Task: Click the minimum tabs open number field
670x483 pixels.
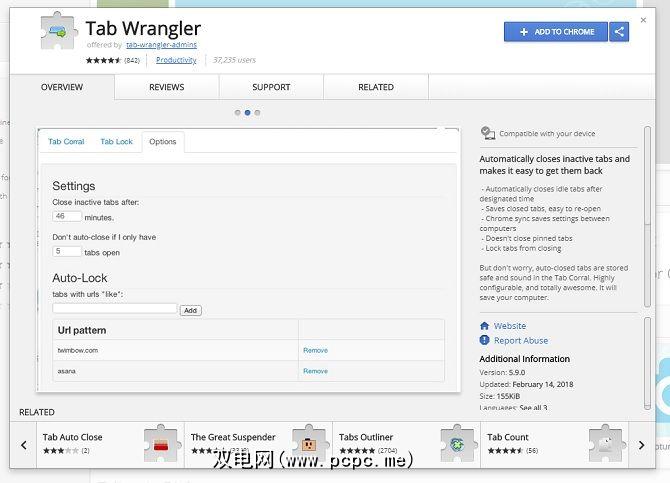Action: [x=67, y=251]
